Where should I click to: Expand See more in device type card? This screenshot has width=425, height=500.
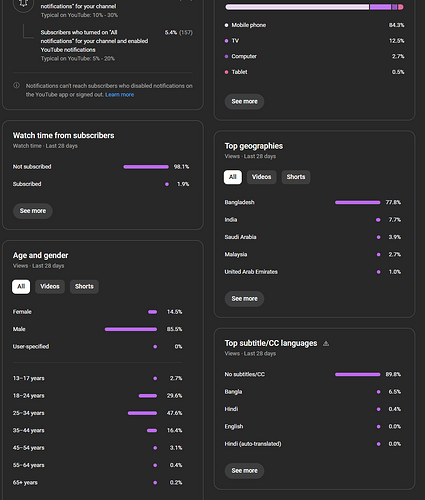point(244,101)
